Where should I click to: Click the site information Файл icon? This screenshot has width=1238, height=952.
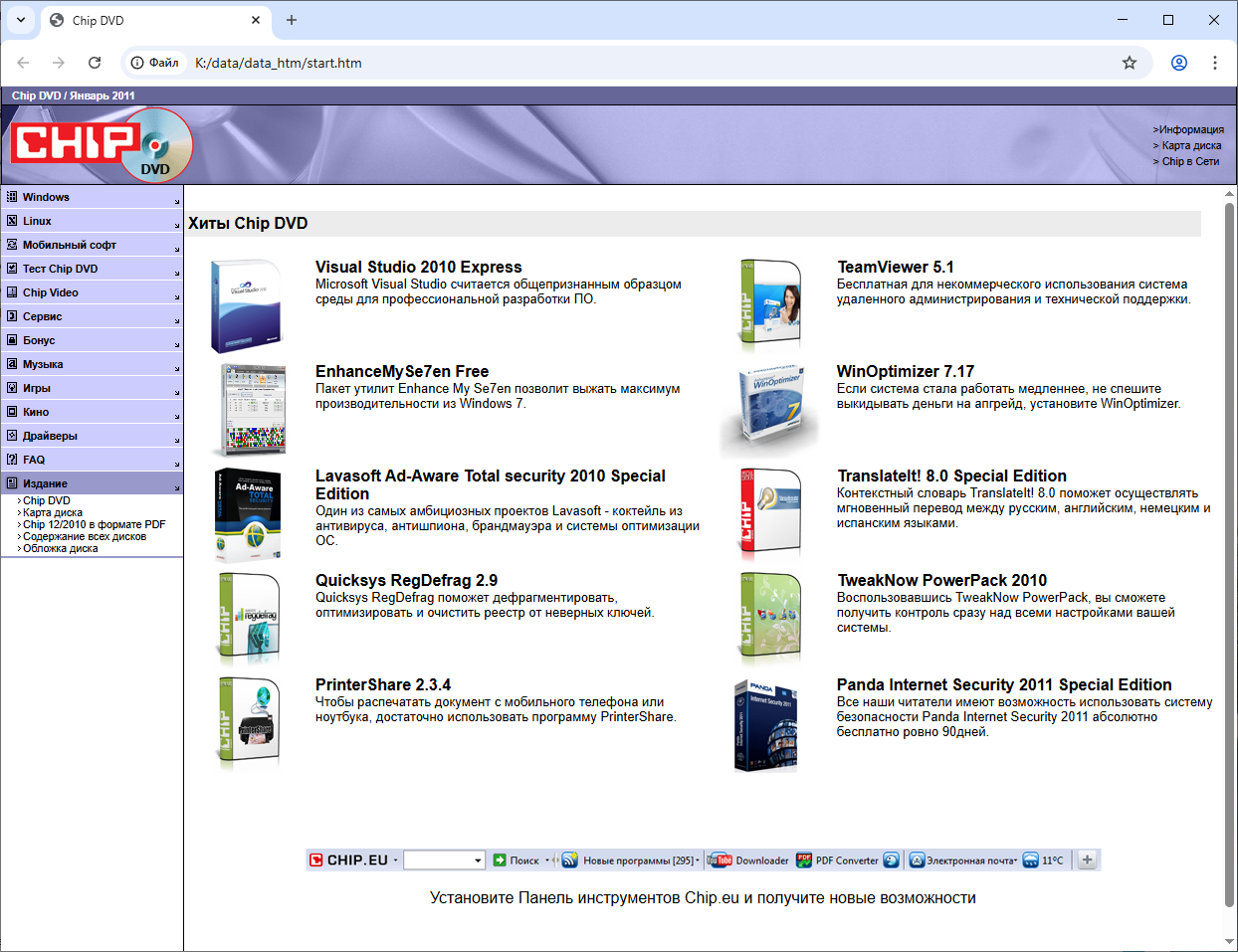[155, 63]
